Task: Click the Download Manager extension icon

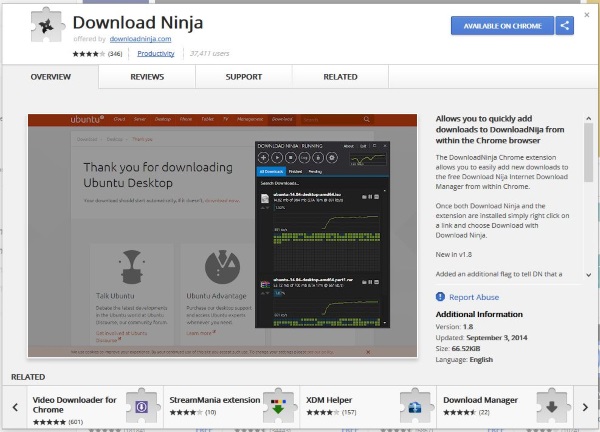Action: (552, 406)
